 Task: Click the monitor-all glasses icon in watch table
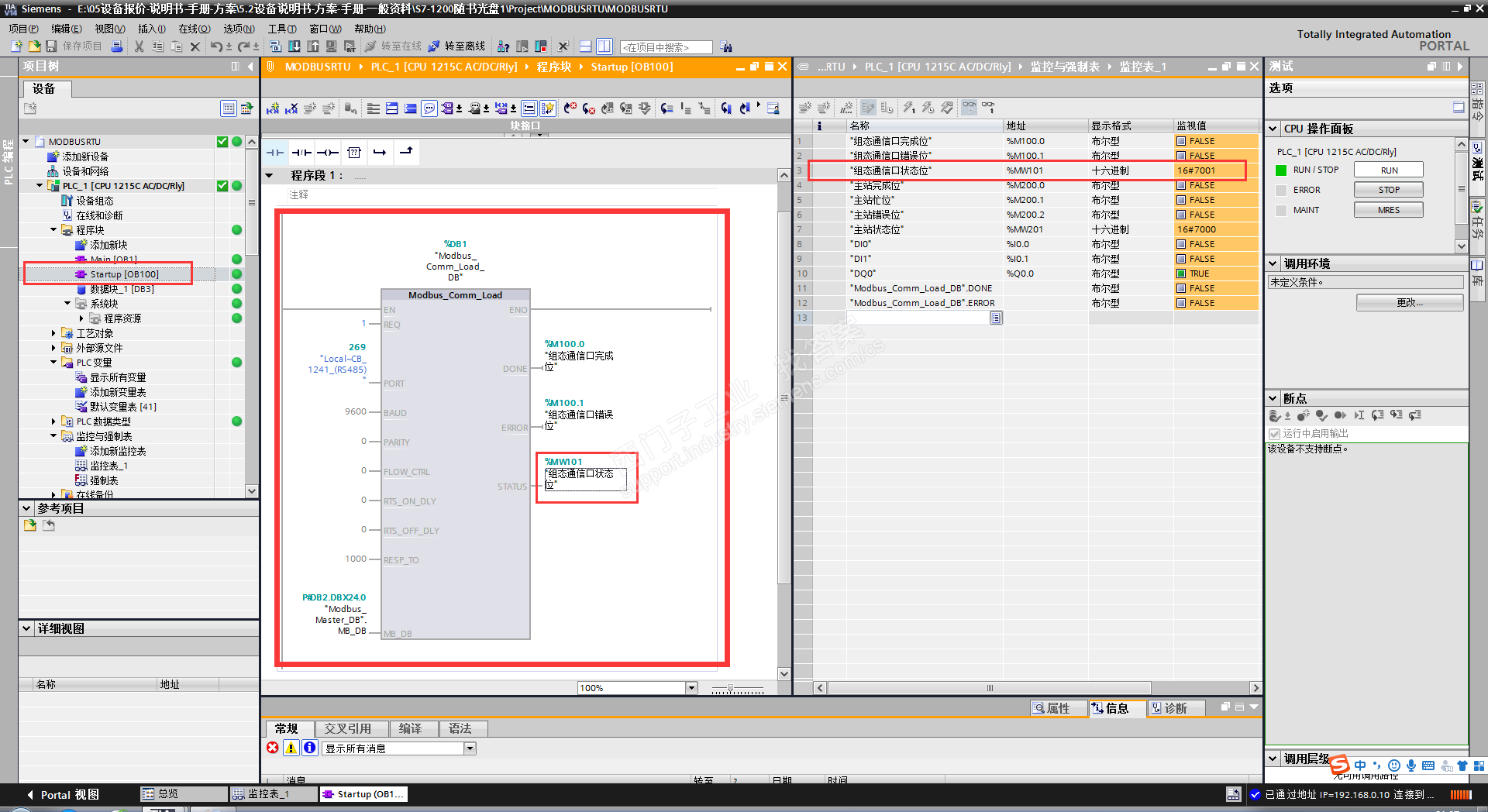[970, 108]
